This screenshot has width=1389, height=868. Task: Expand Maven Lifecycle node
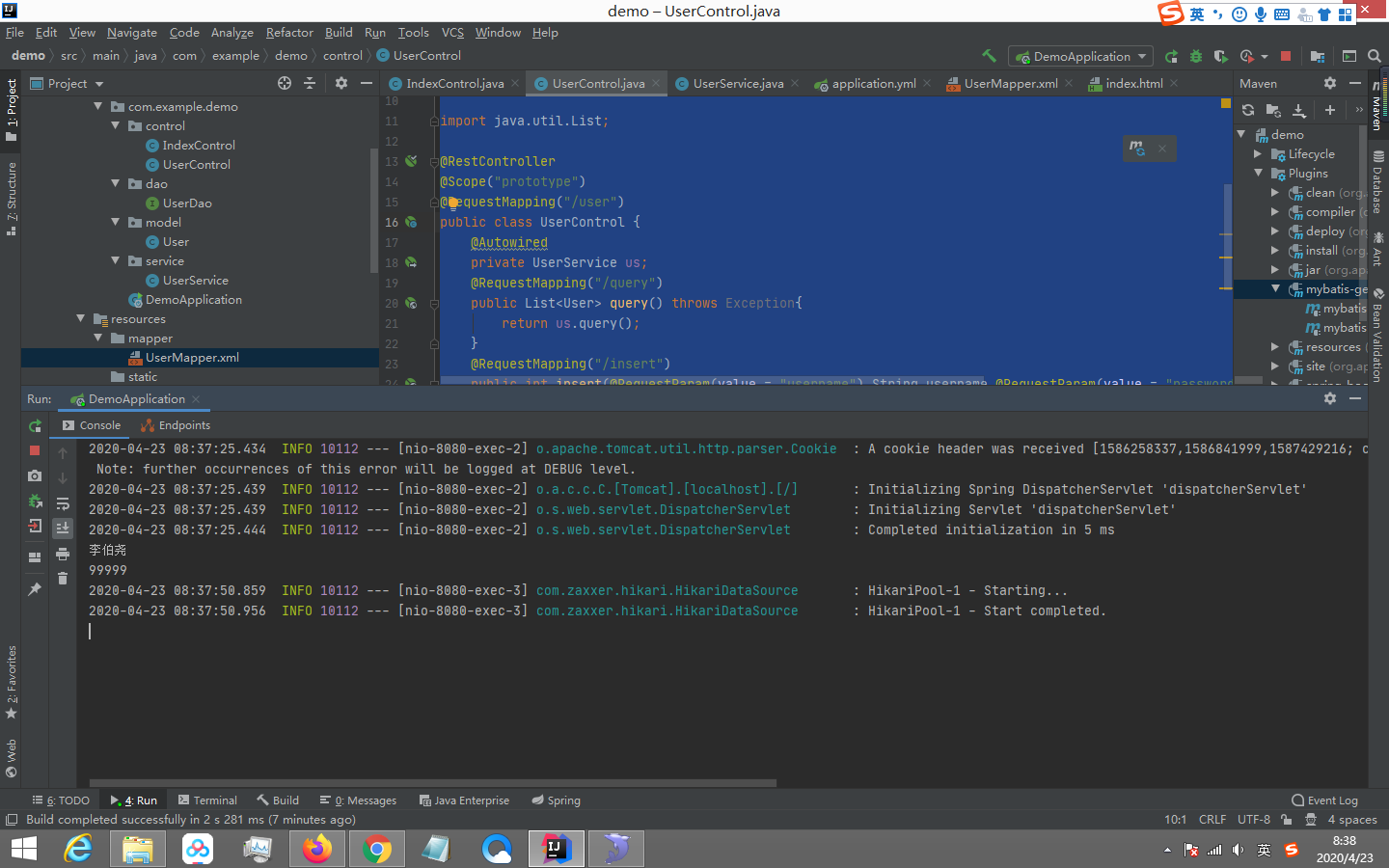tap(1258, 153)
